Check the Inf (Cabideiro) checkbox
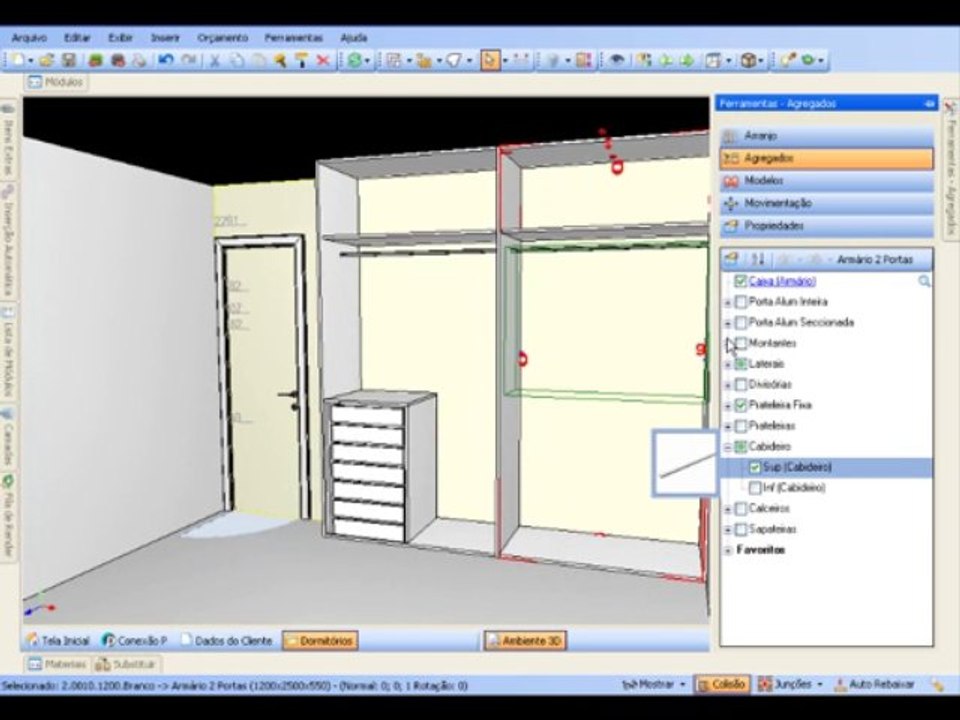The height and width of the screenshot is (720, 960). click(755, 488)
